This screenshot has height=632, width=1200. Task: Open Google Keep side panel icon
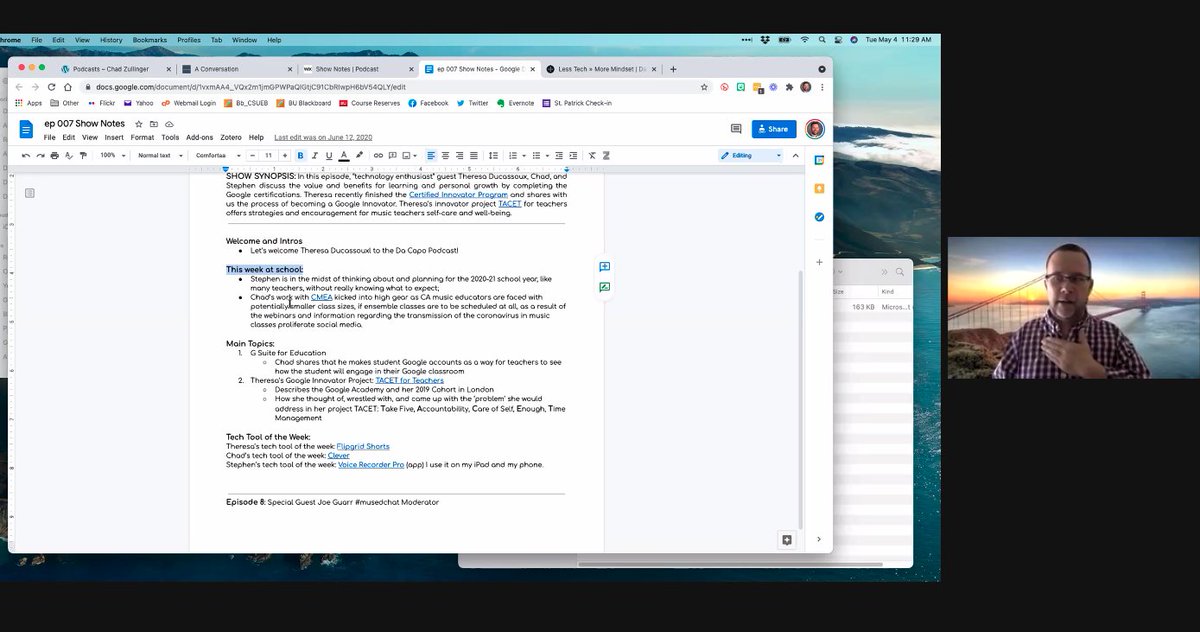pyautogui.click(x=819, y=188)
